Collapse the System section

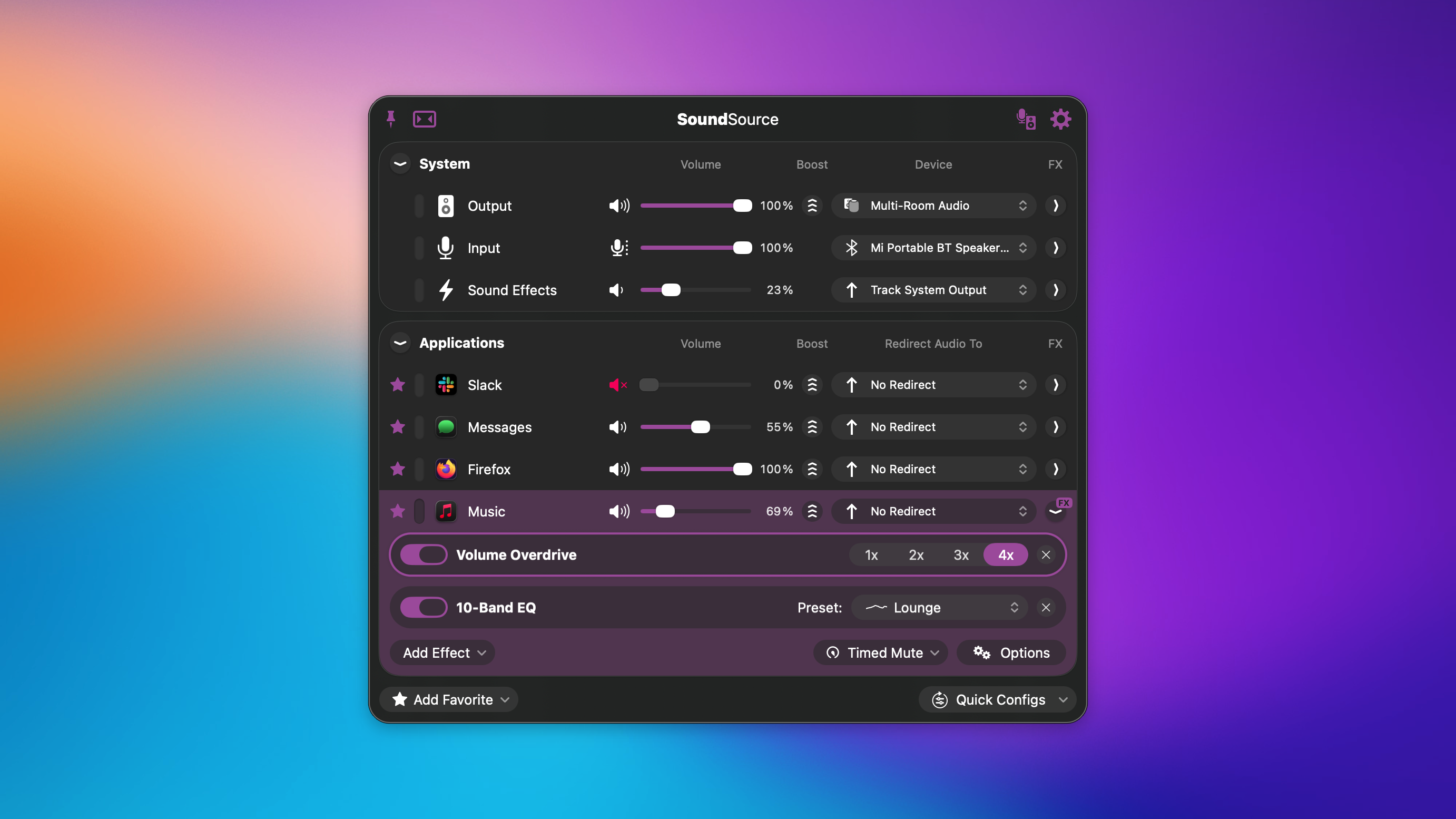pyautogui.click(x=400, y=163)
